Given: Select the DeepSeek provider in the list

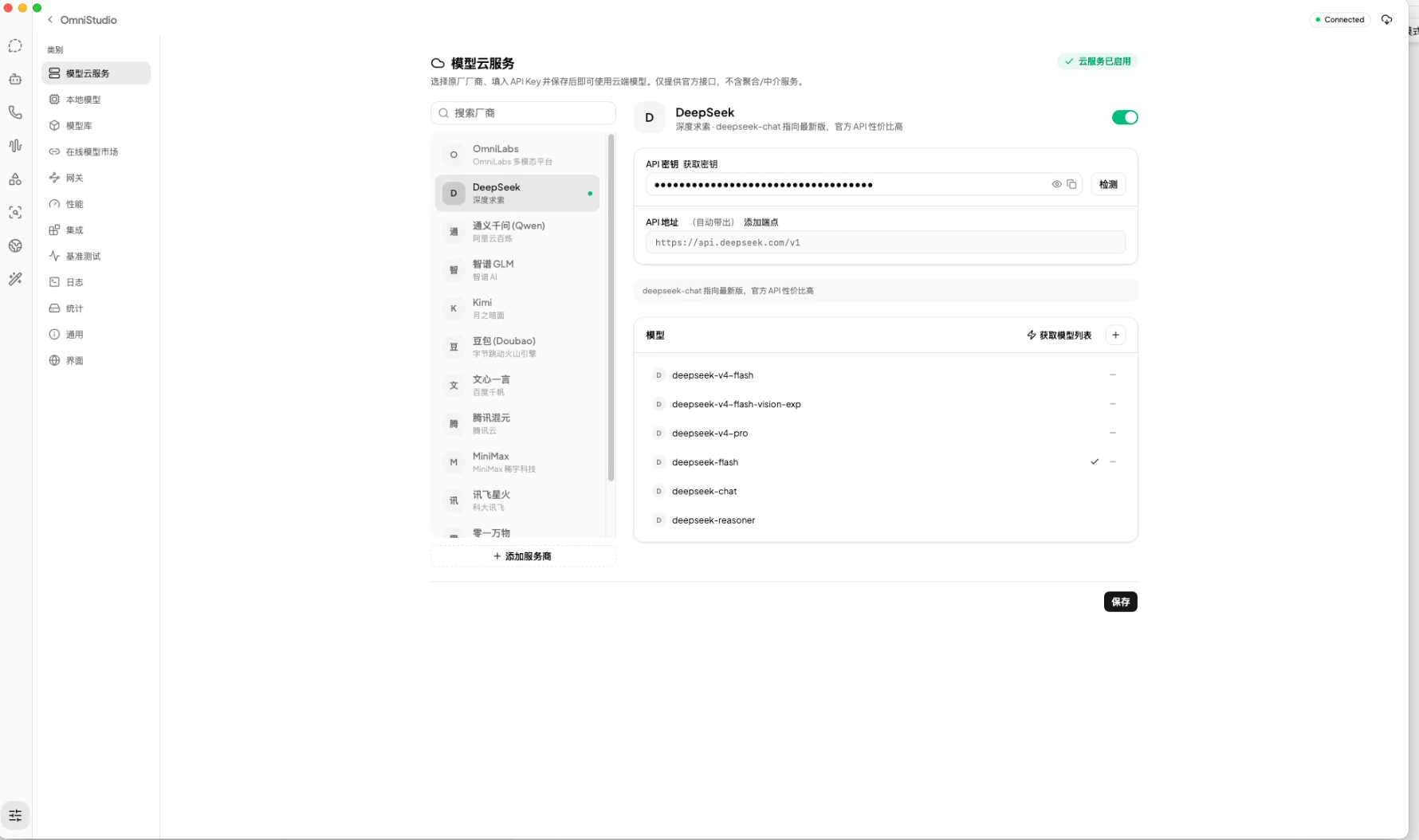Looking at the screenshot, I should pyautogui.click(x=517, y=193).
